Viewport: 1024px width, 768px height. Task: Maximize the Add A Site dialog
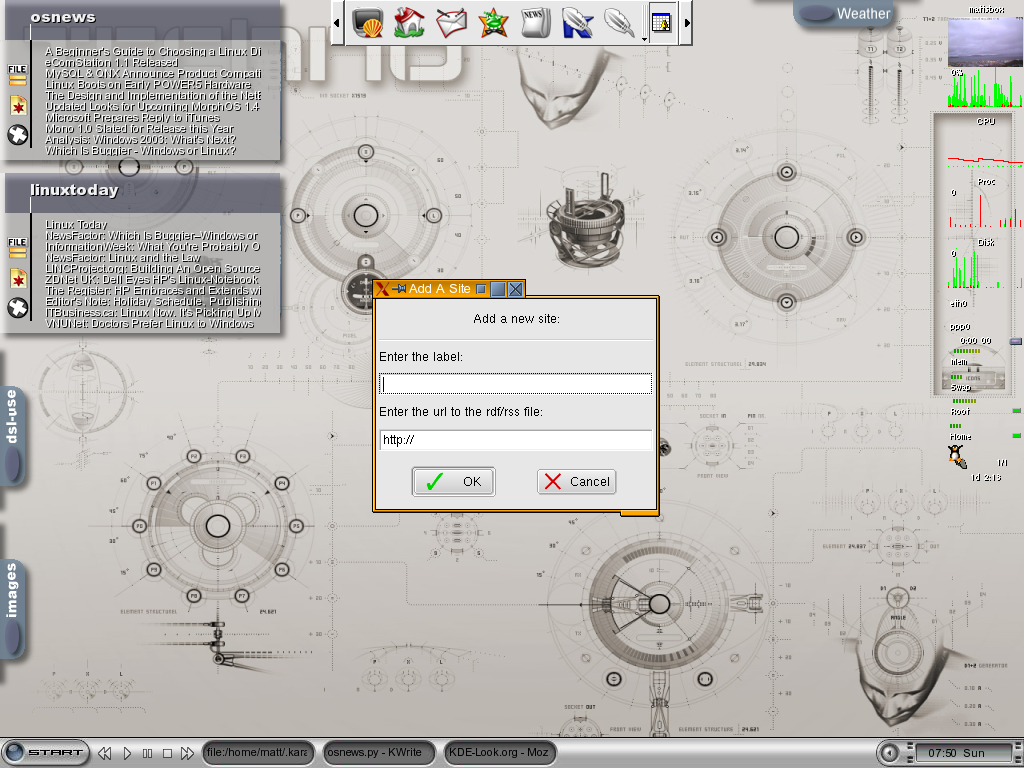498,289
